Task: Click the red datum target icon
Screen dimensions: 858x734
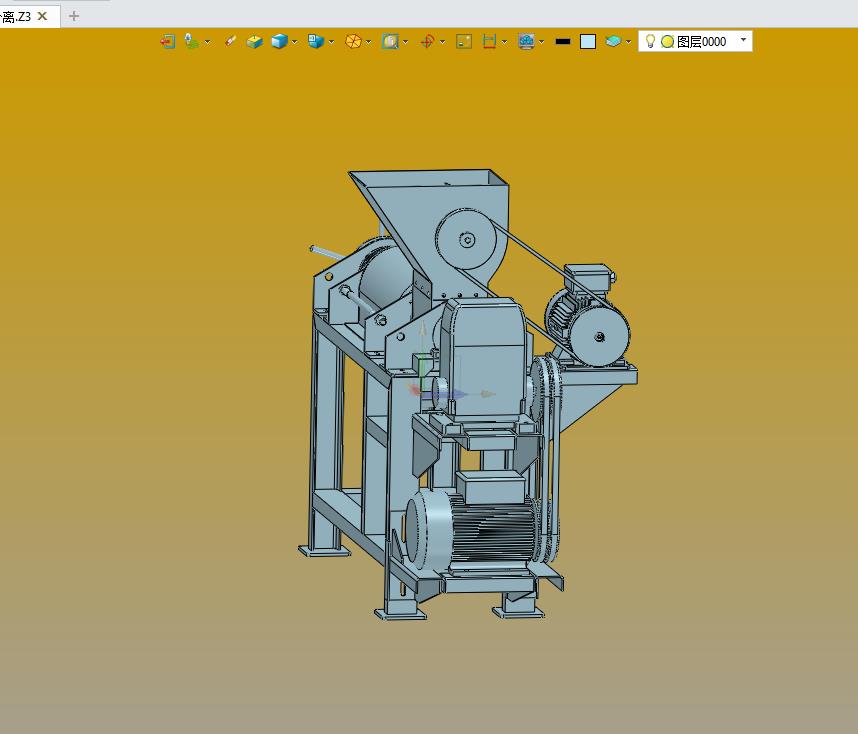Action: [x=427, y=42]
